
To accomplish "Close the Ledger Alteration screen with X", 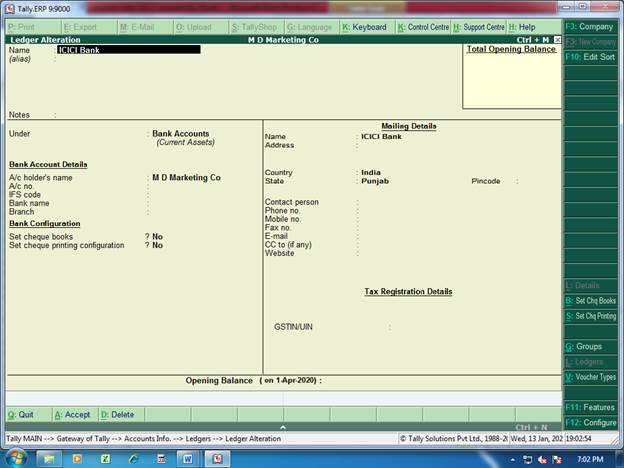I will [x=557, y=39].
